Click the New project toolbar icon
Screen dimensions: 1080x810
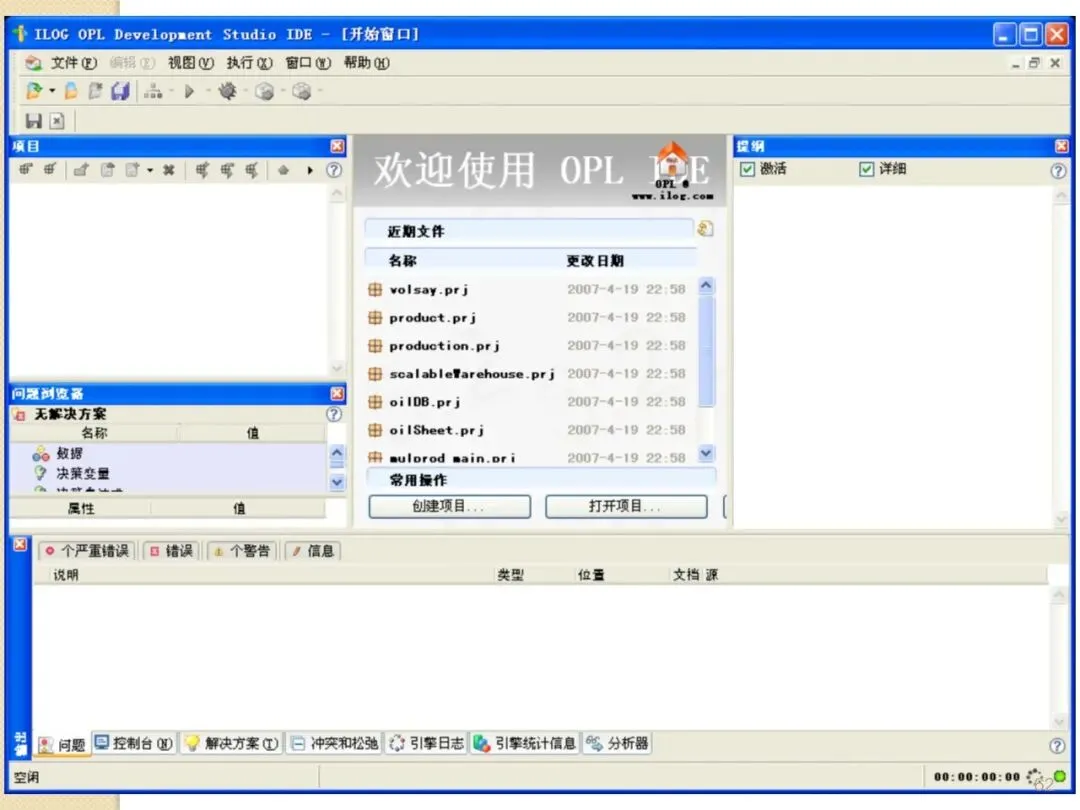click(x=33, y=90)
